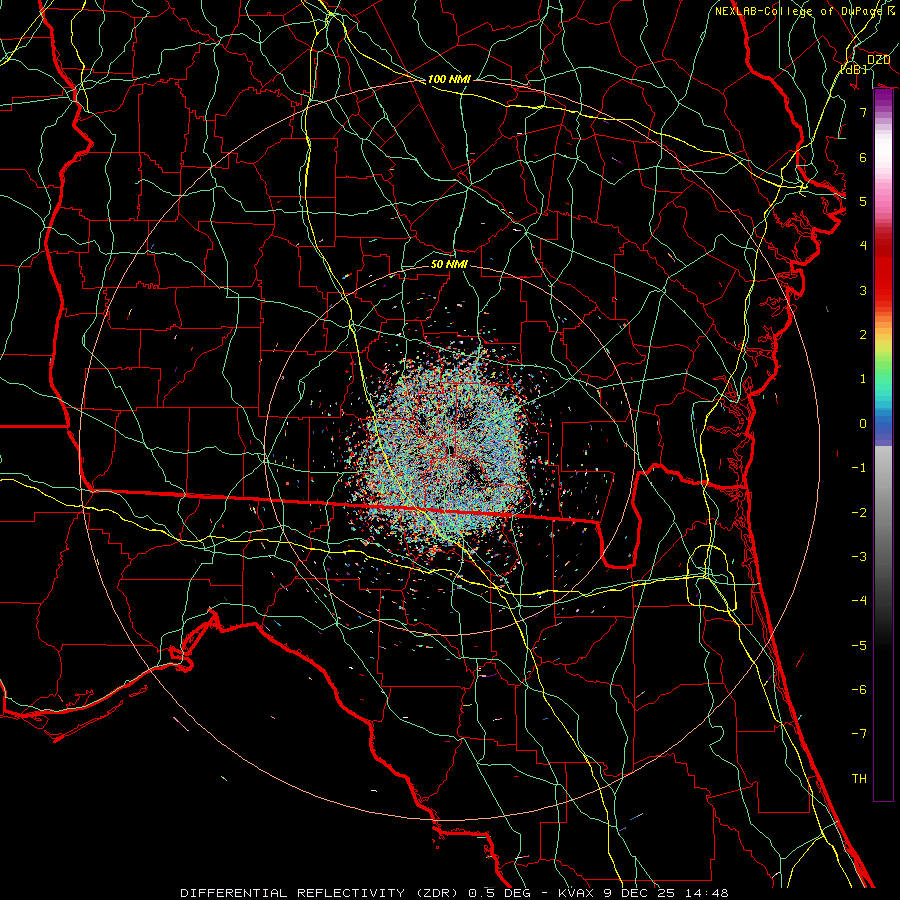Click the -6 value on the color scale
This screenshot has height=900, width=900.
pyautogui.click(x=859, y=690)
